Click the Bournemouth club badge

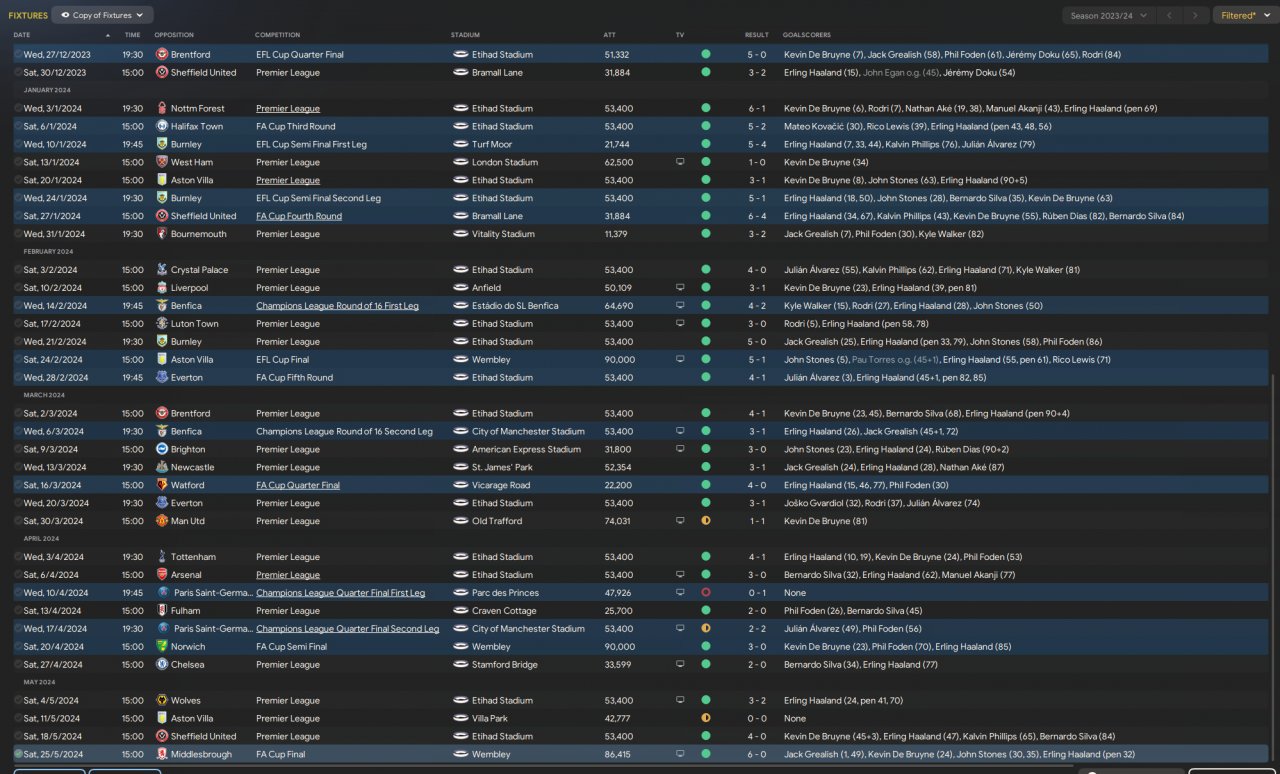162,234
